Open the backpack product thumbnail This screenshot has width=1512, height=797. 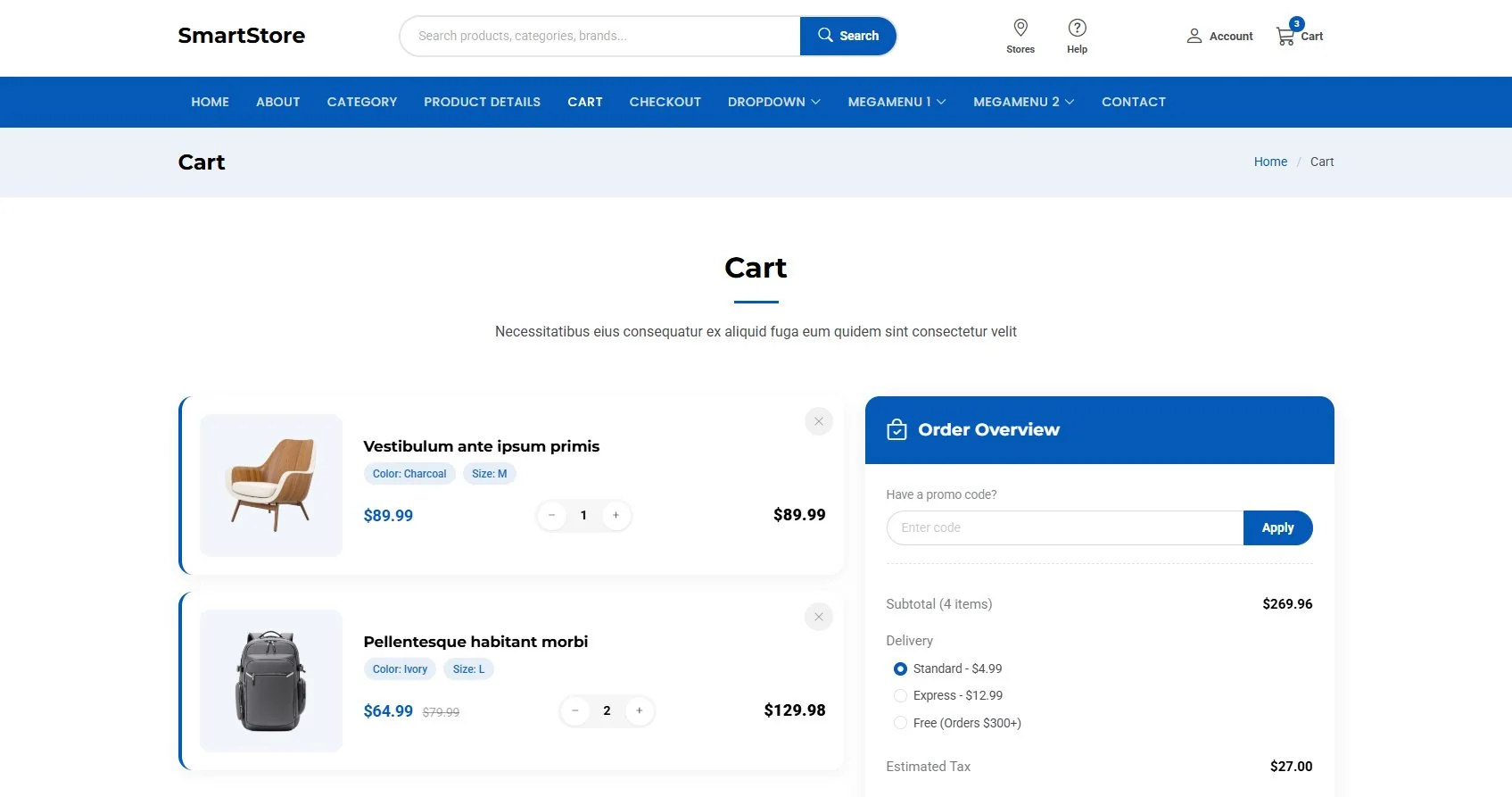pyautogui.click(x=271, y=681)
